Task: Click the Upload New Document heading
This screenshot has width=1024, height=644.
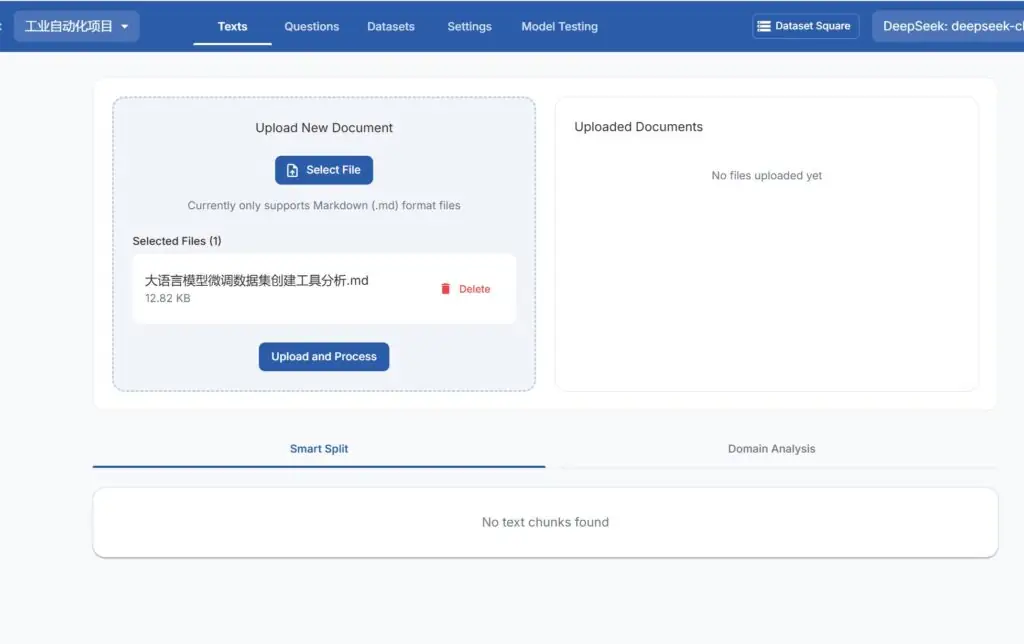Action: [324, 128]
